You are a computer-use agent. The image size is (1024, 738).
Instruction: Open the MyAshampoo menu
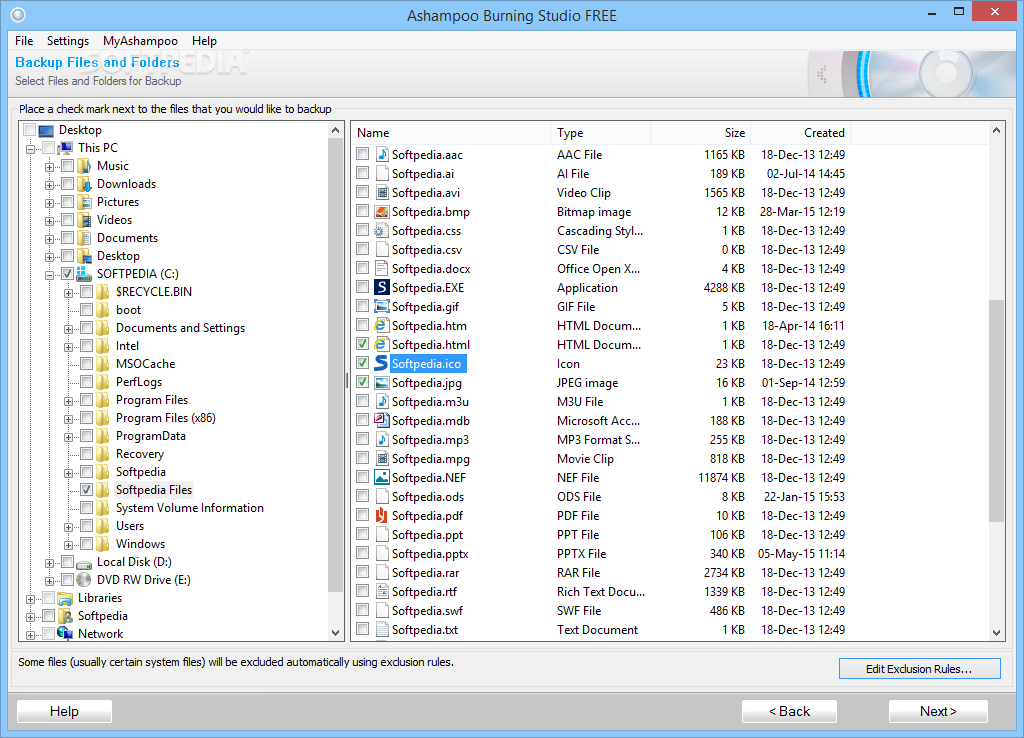[x=140, y=40]
